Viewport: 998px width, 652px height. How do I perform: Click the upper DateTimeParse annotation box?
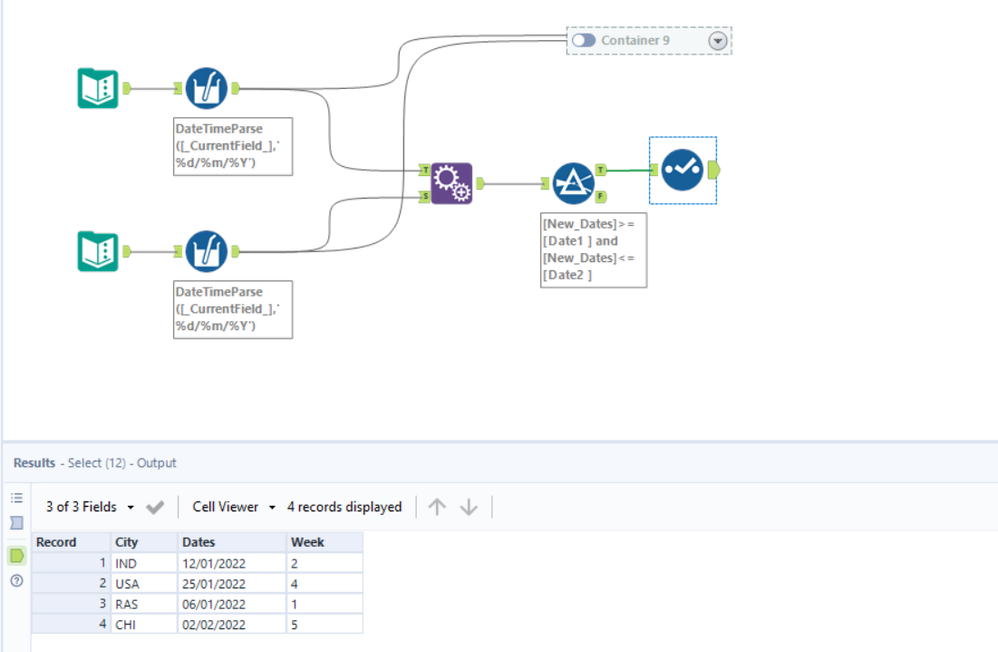[x=233, y=146]
